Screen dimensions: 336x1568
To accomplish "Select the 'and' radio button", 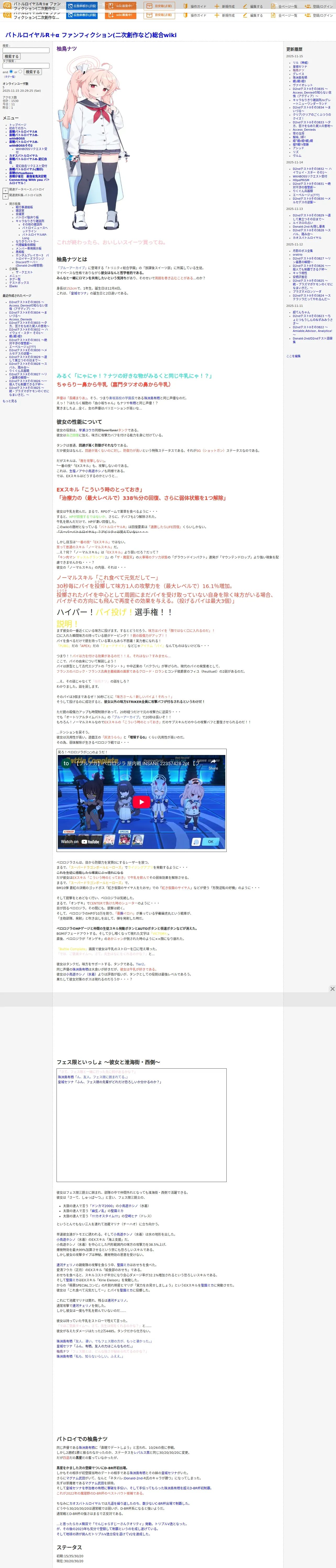I will pyautogui.click(x=11, y=71).
